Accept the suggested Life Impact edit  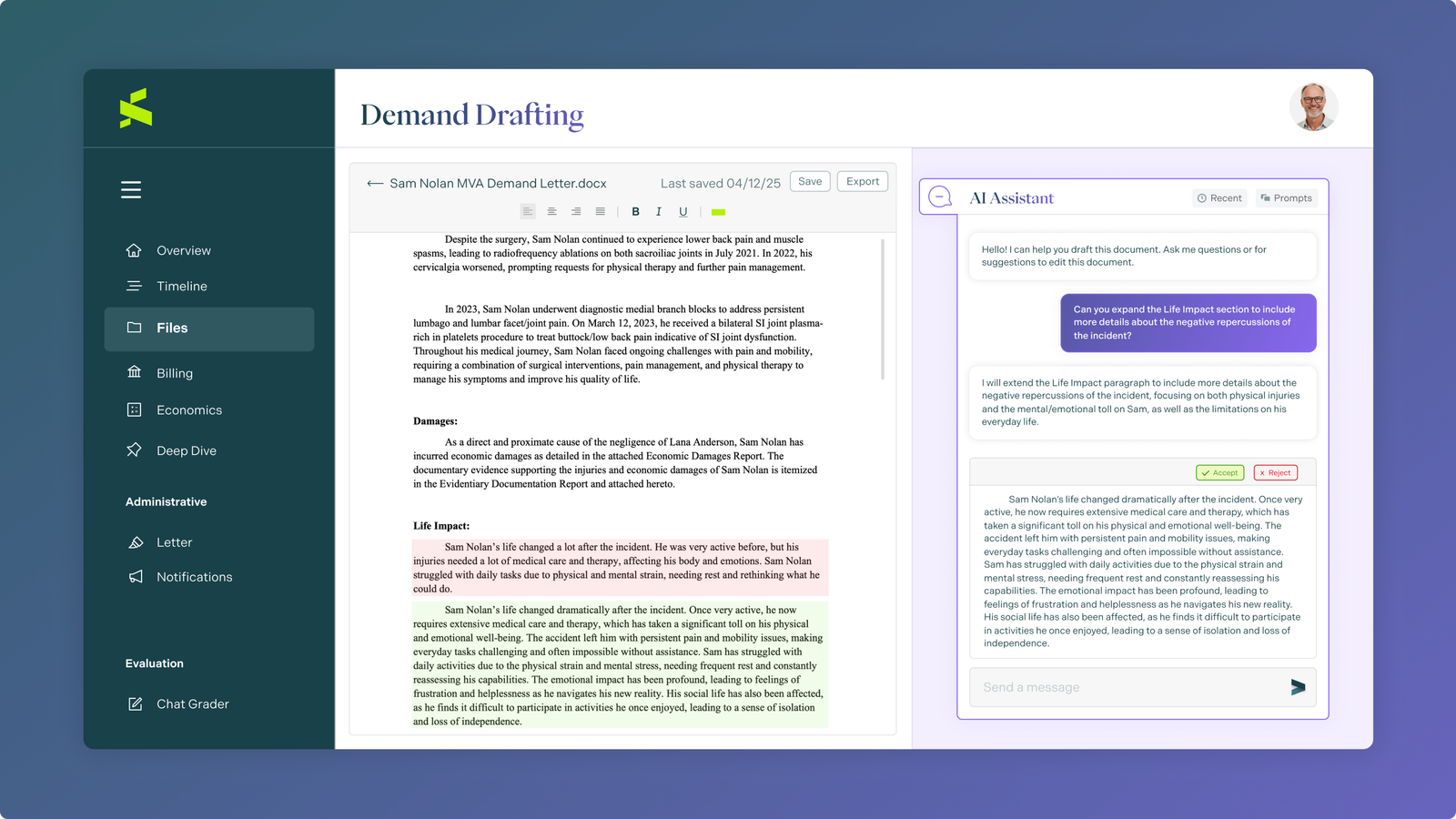1219,472
